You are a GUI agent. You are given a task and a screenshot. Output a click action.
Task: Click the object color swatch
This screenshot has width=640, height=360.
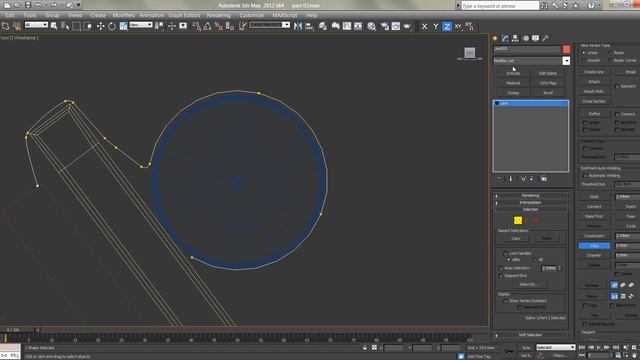click(x=566, y=49)
